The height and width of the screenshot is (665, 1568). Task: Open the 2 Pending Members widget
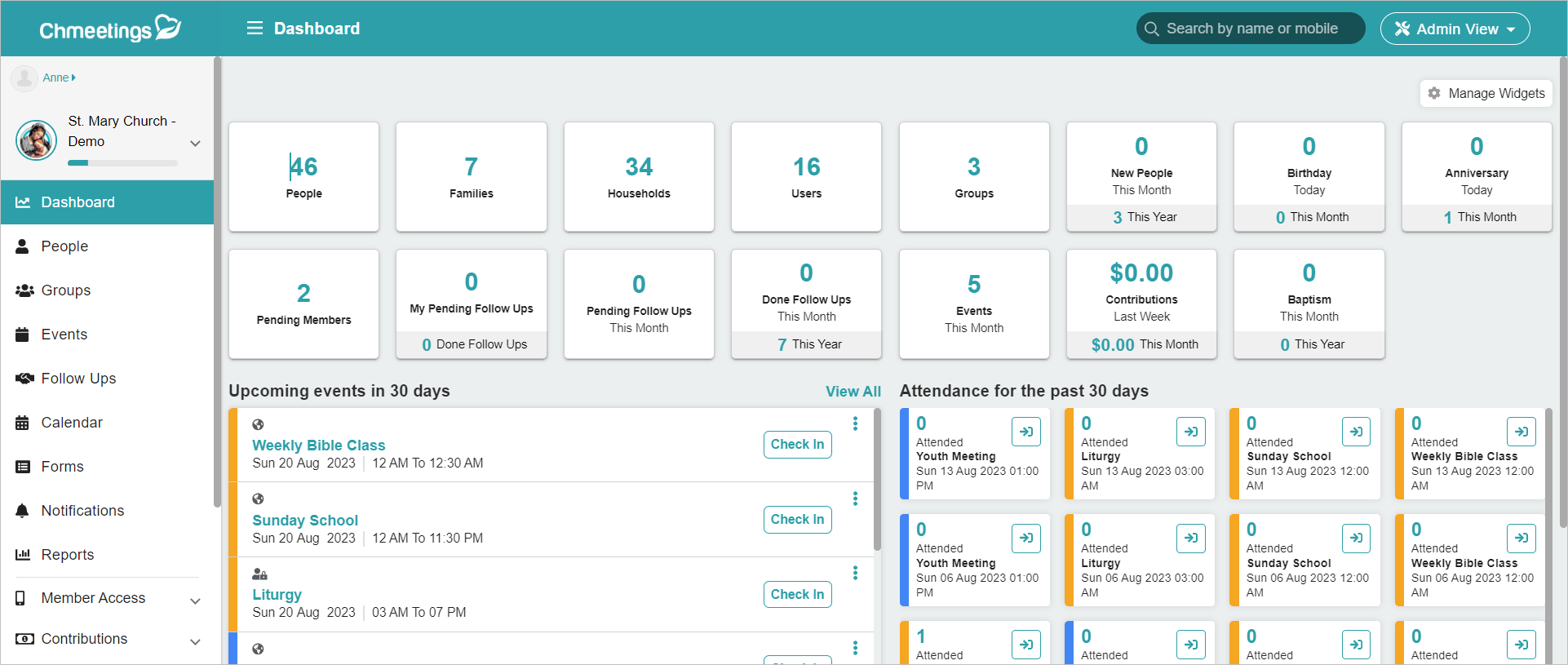coord(303,304)
